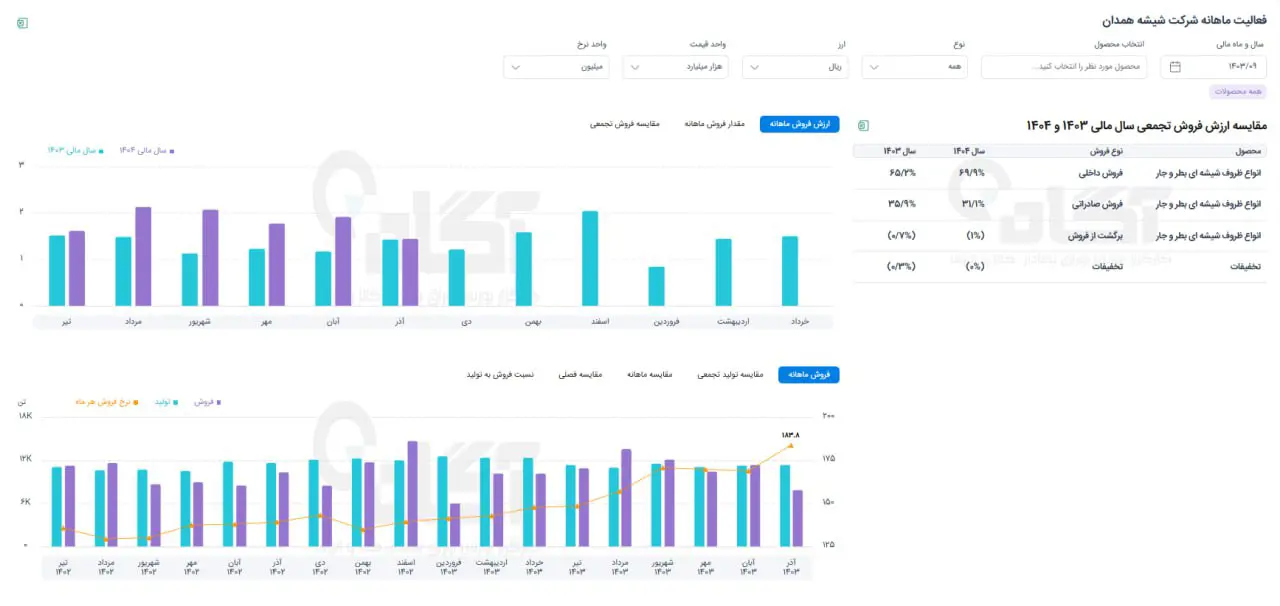The height and width of the screenshot is (606, 1280).
Task: Switch to the مقدار فروش ماهانه tab
Action: pos(715,124)
